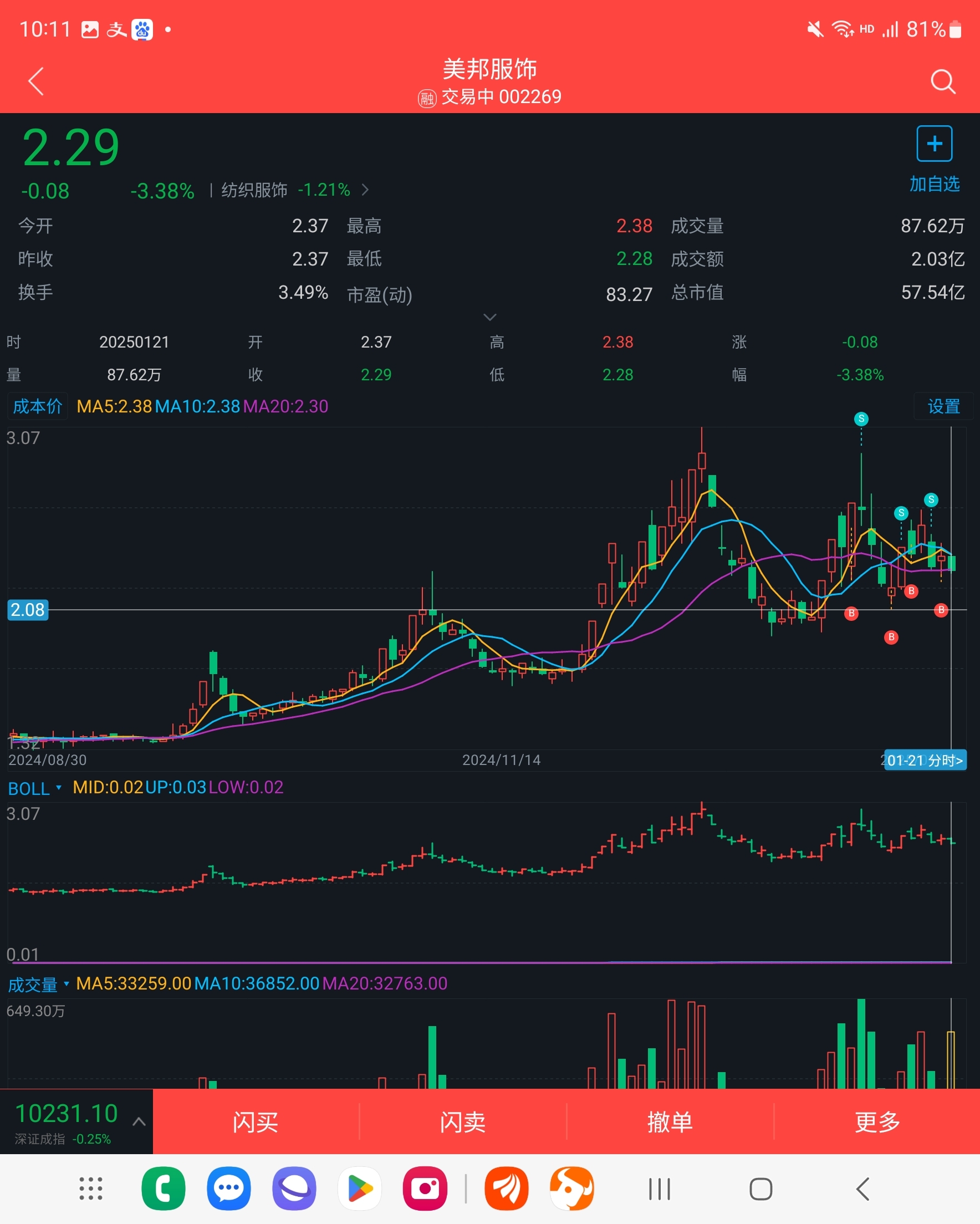The image size is (980, 1224).
Task: Tap the recent apps navigation button
Action: click(x=660, y=1189)
